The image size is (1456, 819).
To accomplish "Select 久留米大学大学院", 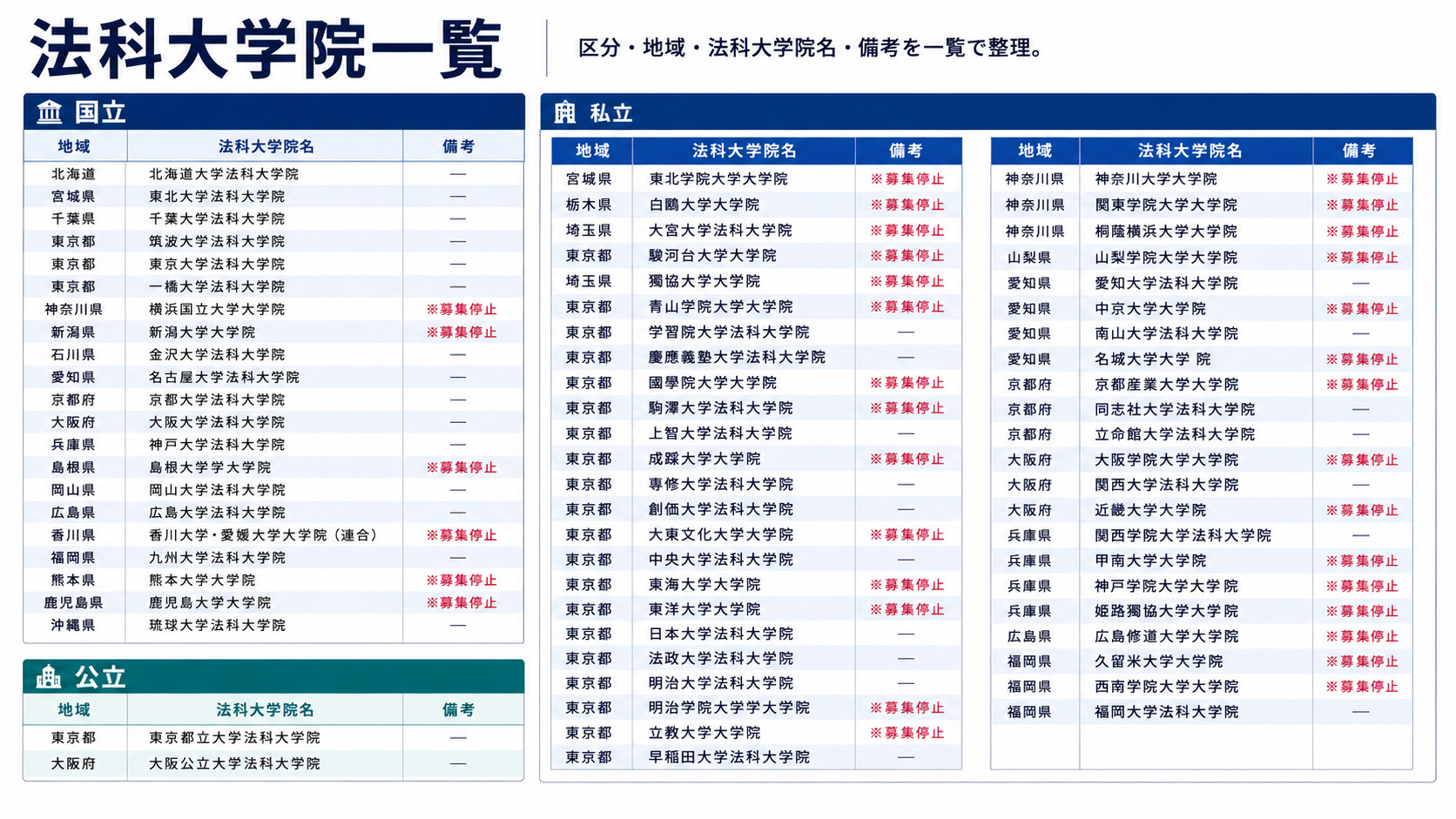I will 1158,661.
